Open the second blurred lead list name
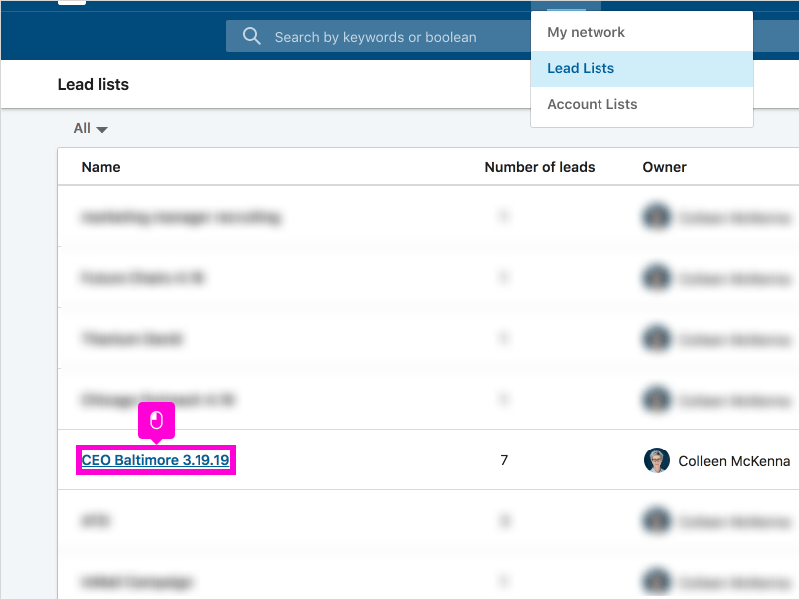This screenshot has width=800, height=600. coord(142,278)
